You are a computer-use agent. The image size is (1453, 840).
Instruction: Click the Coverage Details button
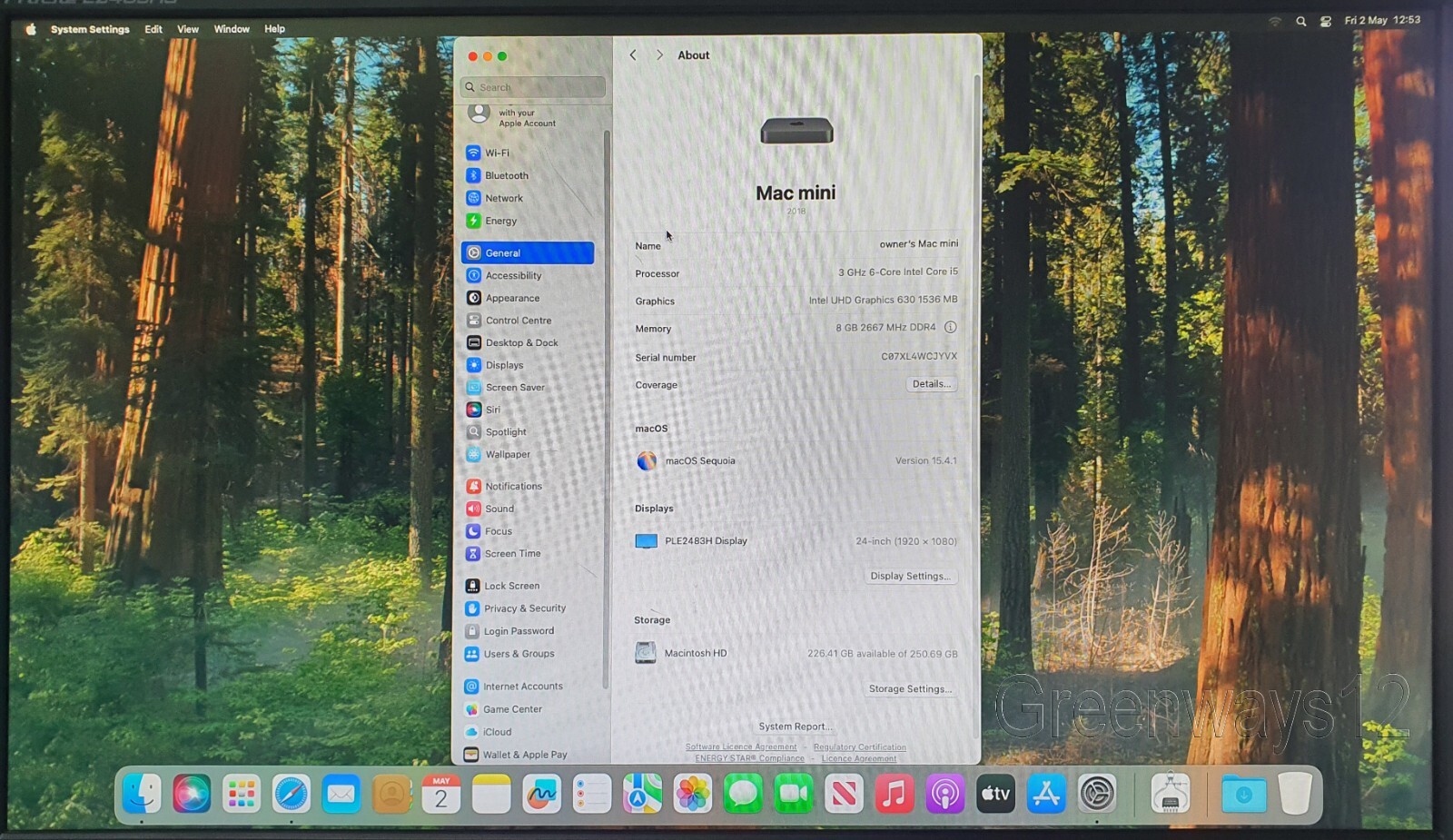(932, 384)
